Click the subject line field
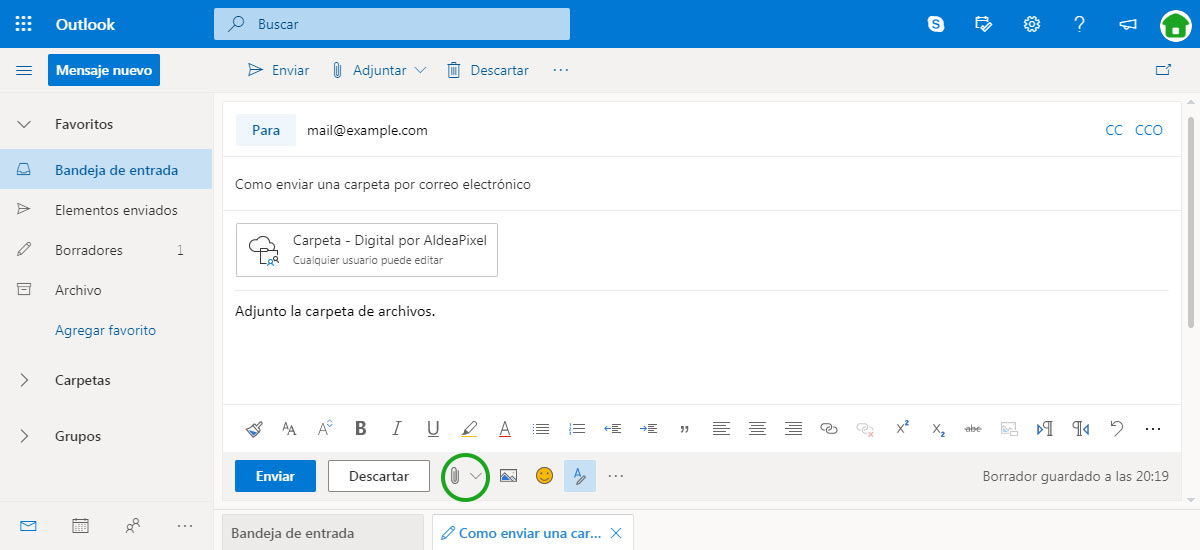 [x=702, y=184]
